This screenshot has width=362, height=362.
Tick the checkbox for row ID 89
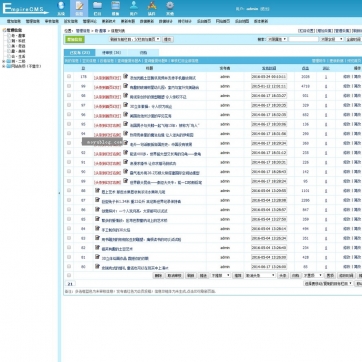pos(69,181)
